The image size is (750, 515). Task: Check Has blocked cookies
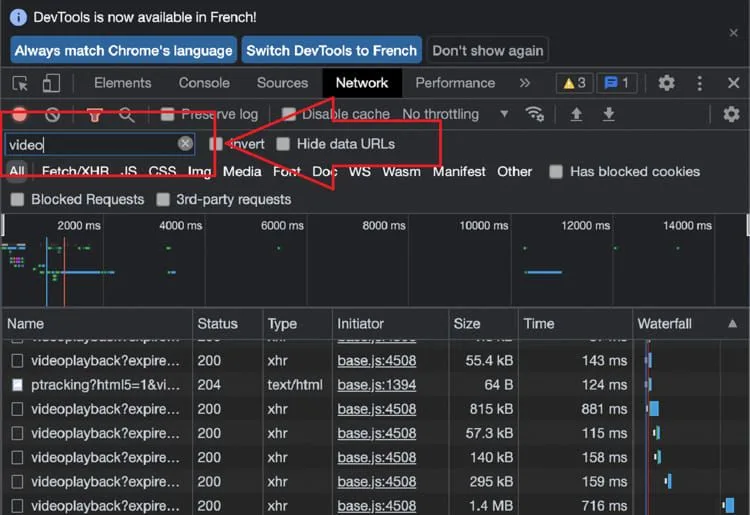click(x=556, y=172)
